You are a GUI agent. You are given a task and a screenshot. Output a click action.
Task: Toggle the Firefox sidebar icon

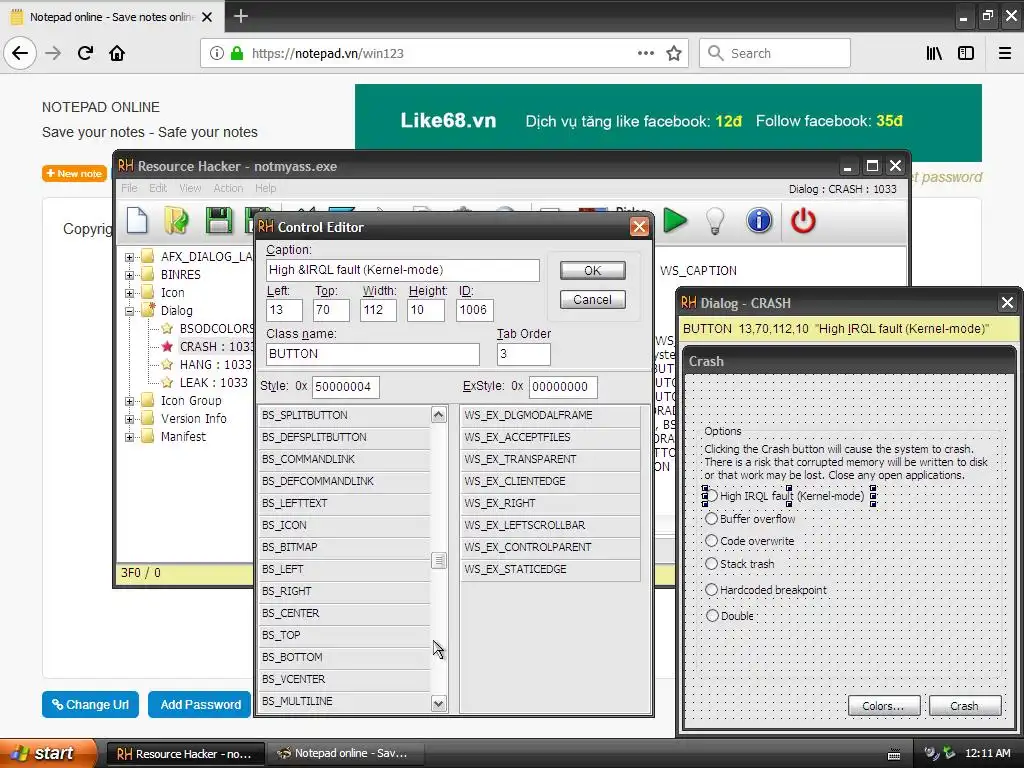coord(966,53)
